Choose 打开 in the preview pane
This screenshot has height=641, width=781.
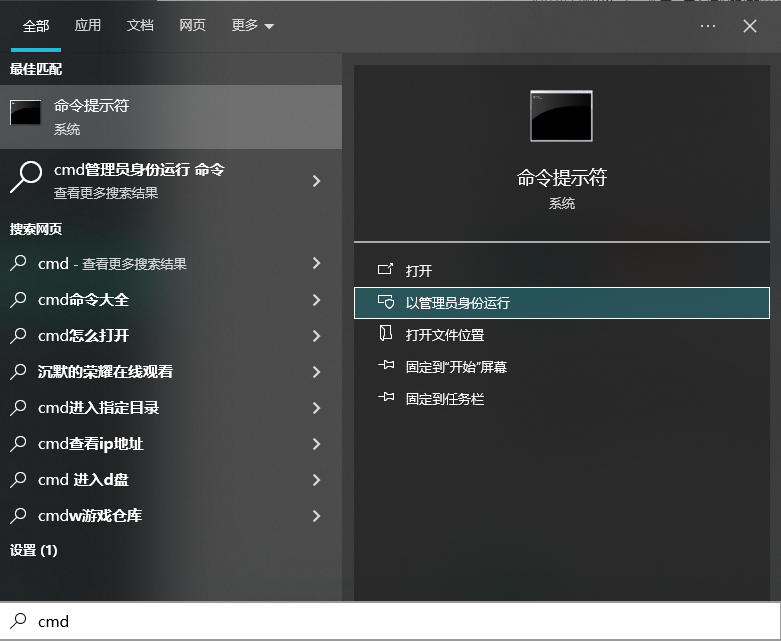[562, 270]
